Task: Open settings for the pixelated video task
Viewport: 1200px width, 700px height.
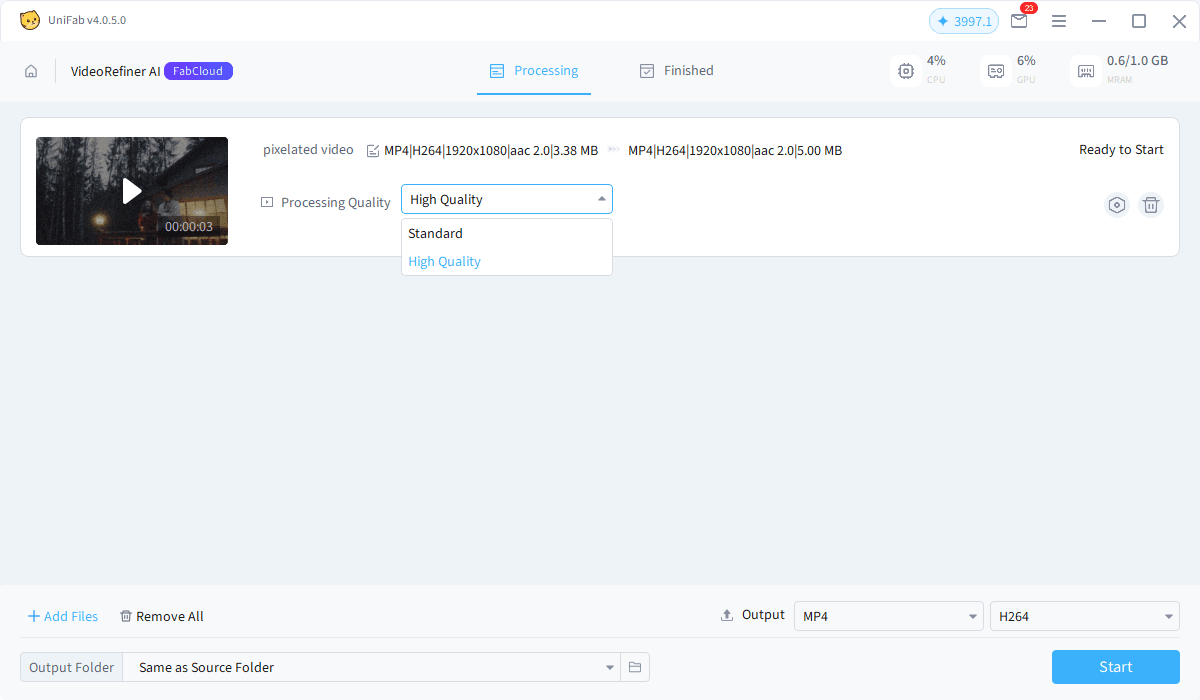Action: (x=1117, y=205)
